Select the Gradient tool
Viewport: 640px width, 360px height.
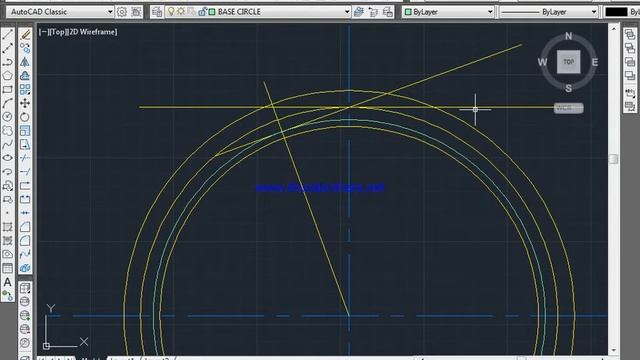click(7, 240)
